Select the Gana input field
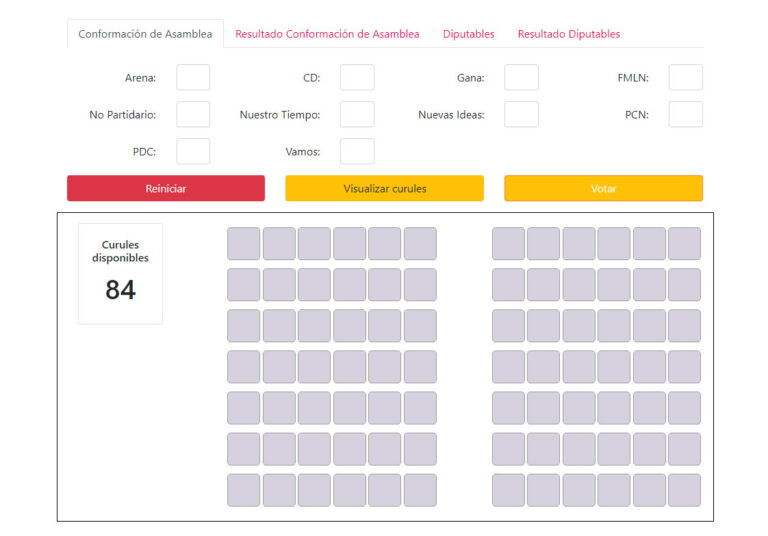This screenshot has width=768, height=536. pos(521,77)
